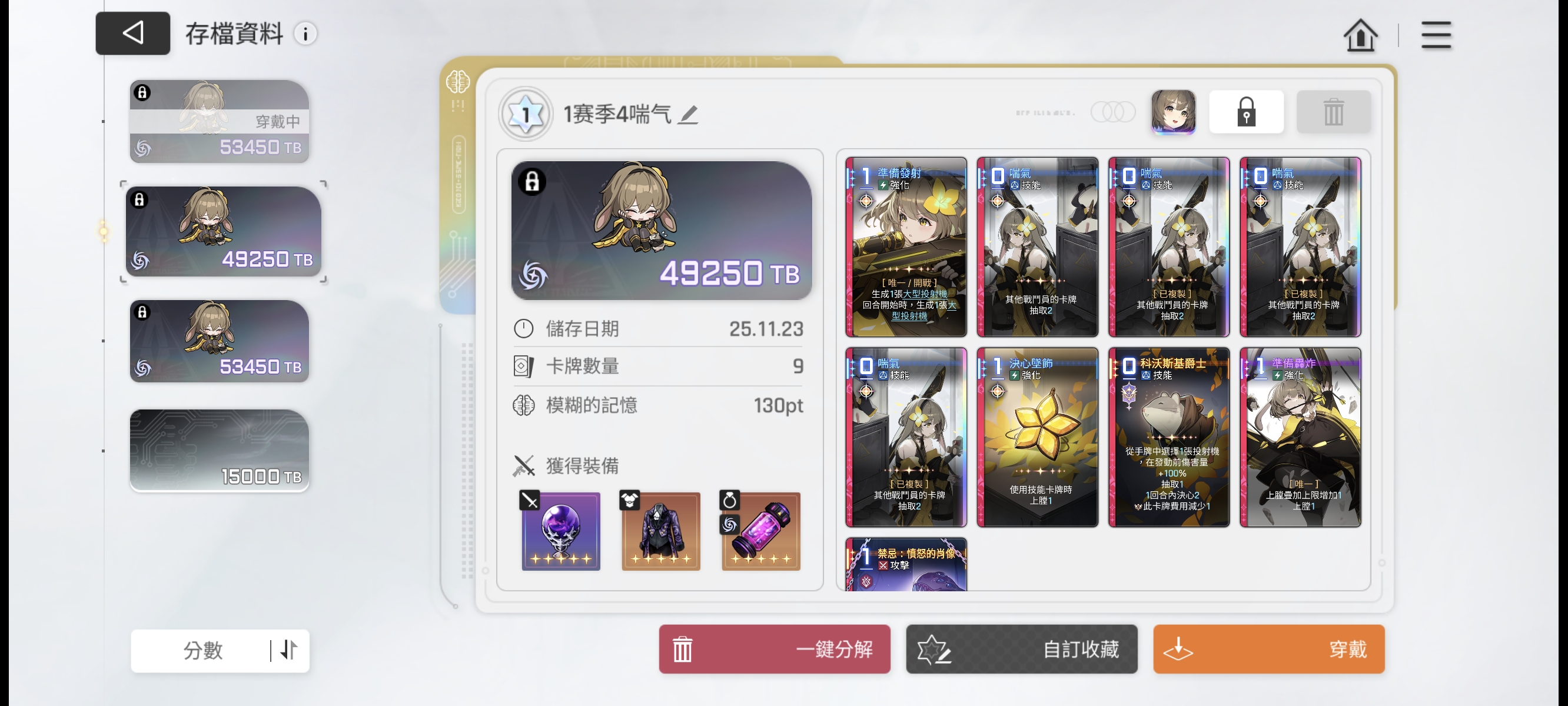The image size is (1568, 706).
Task: Select the equipped 53450 TB save (穿戴中)
Action: coord(219,122)
